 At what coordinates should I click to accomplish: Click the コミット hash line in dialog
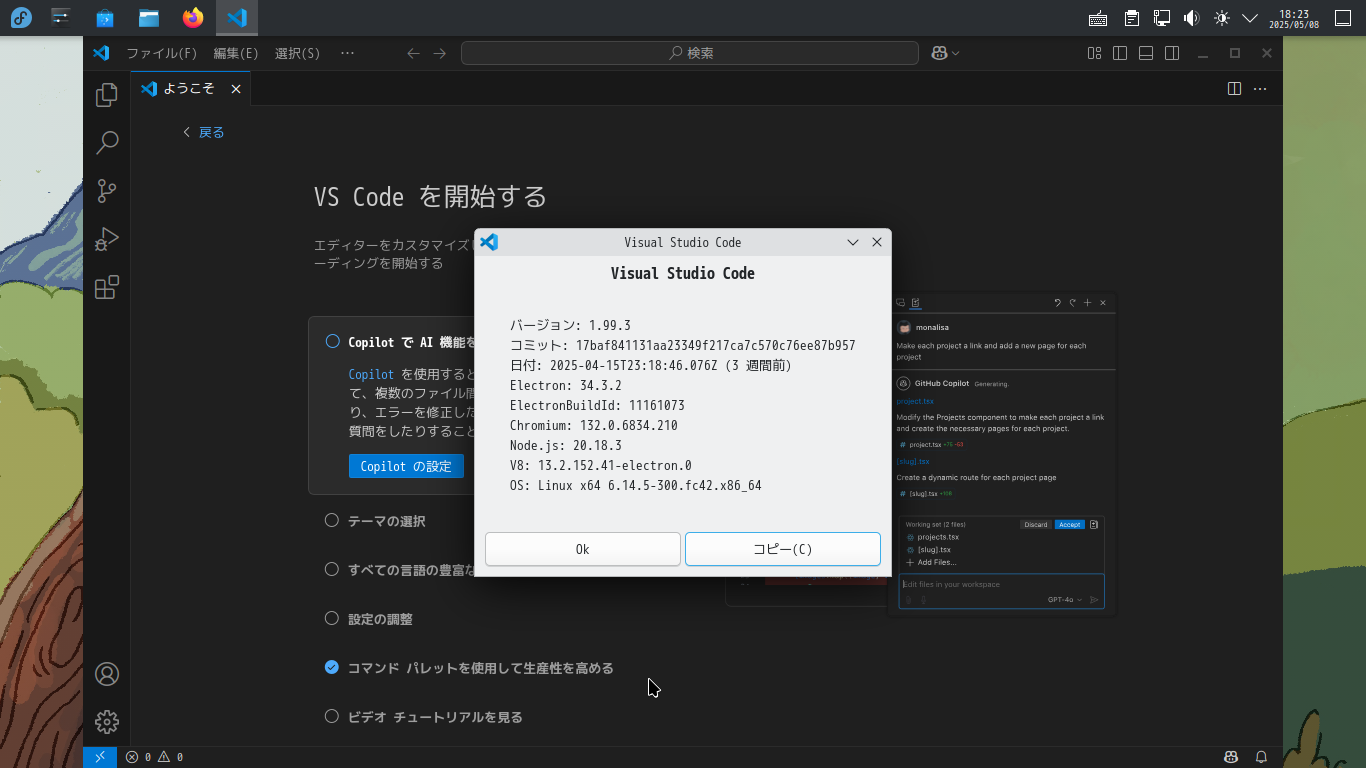(683, 345)
